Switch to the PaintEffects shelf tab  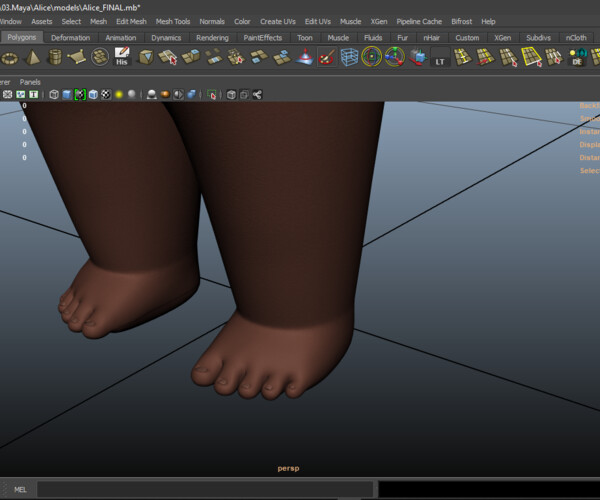(x=262, y=37)
